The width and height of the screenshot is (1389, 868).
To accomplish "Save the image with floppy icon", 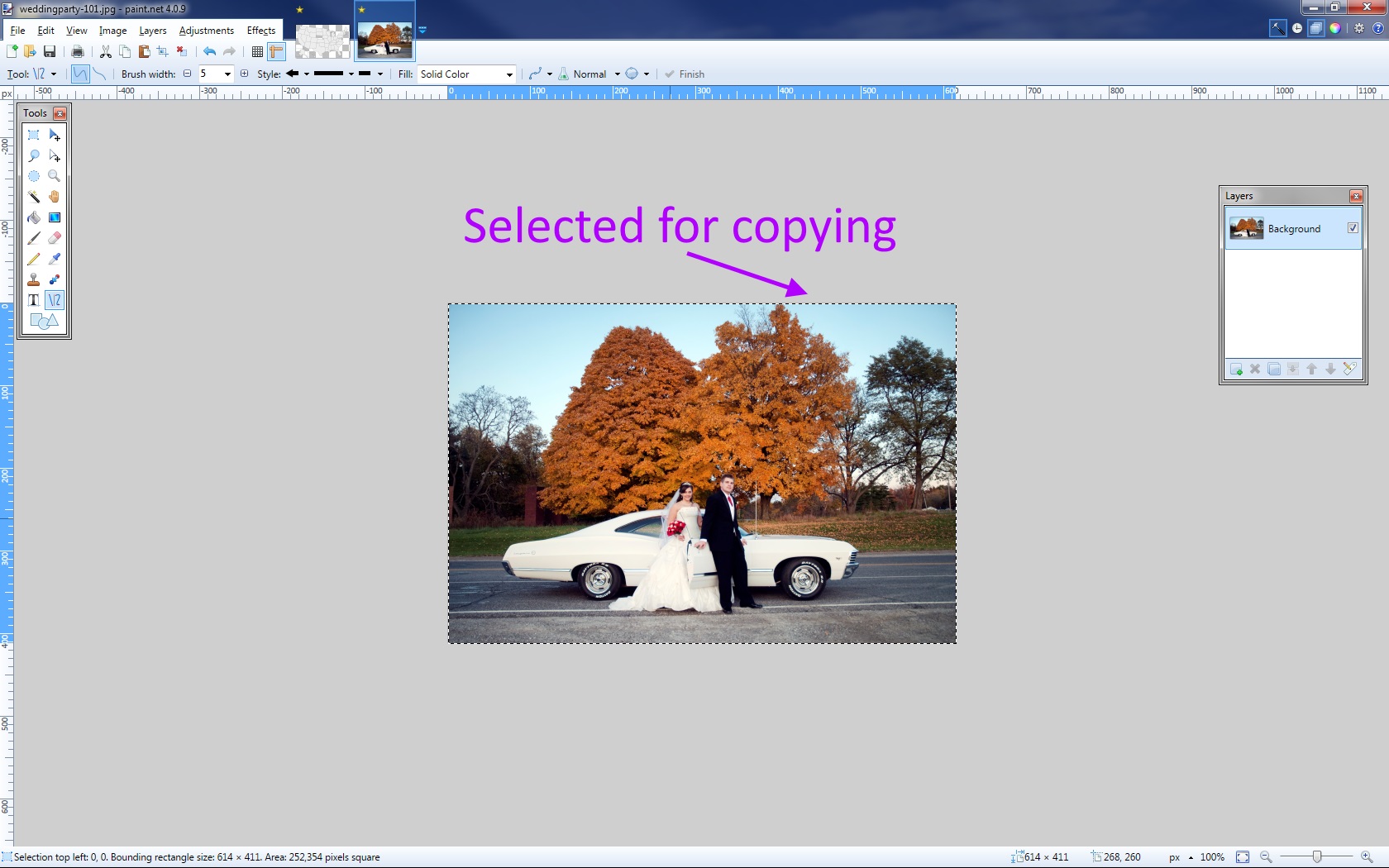I will point(50,51).
